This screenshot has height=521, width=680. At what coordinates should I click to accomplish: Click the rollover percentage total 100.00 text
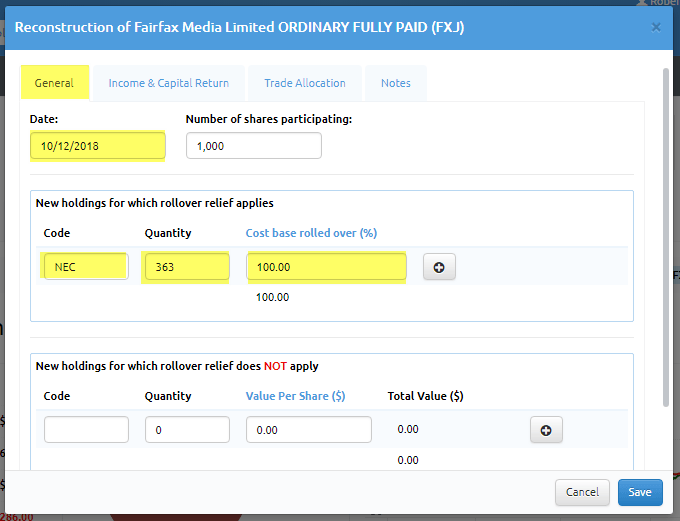pyautogui.click(x=272, y=297)
